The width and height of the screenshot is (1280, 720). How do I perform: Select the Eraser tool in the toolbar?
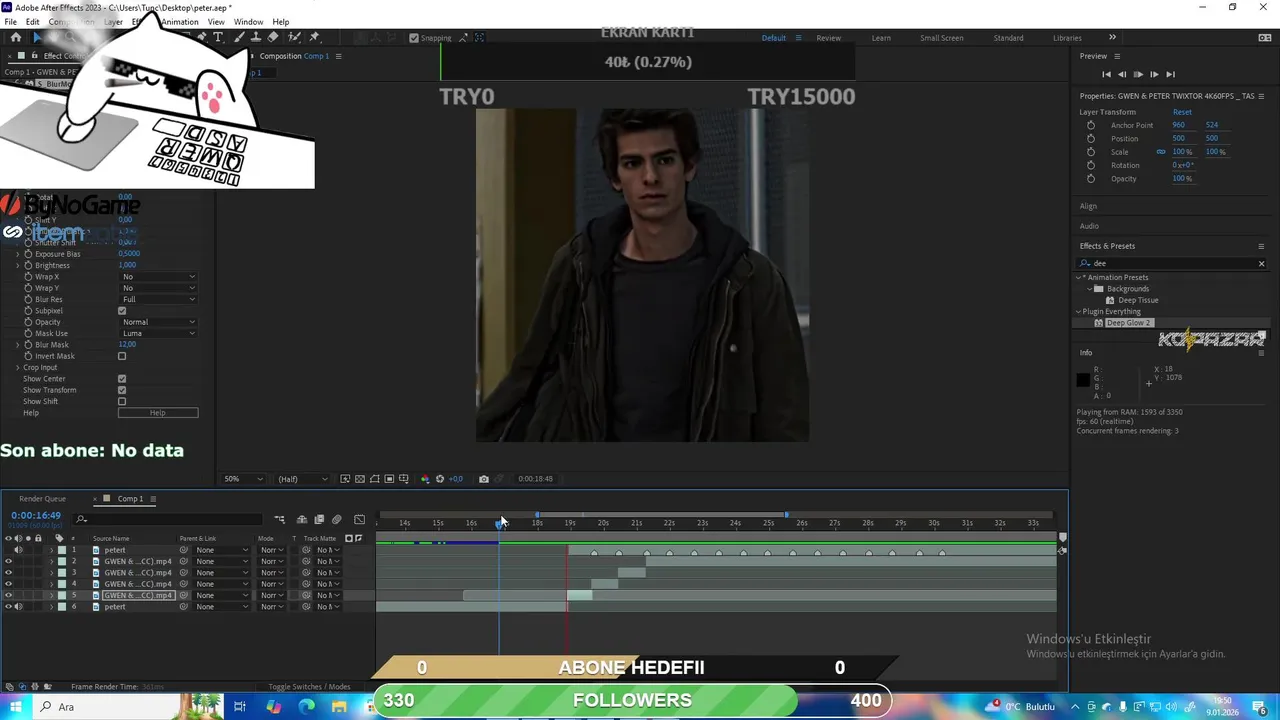272,38
